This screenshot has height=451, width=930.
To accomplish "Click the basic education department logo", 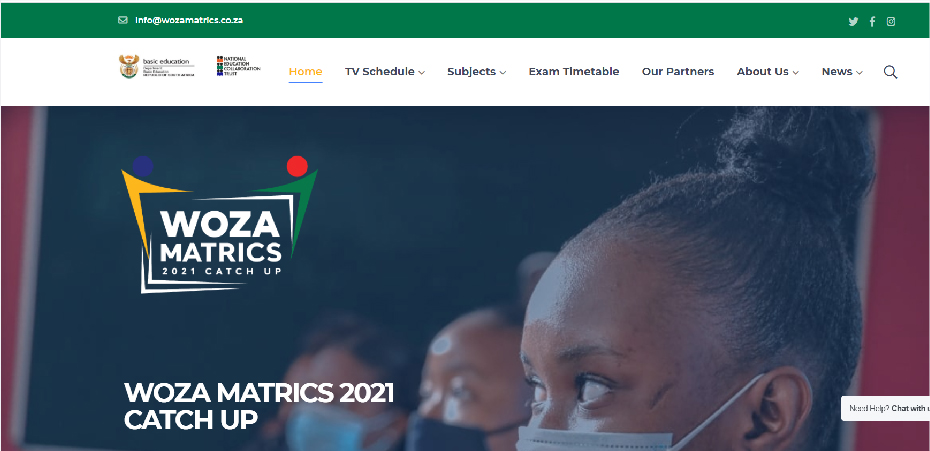I will tap(157, 66).
